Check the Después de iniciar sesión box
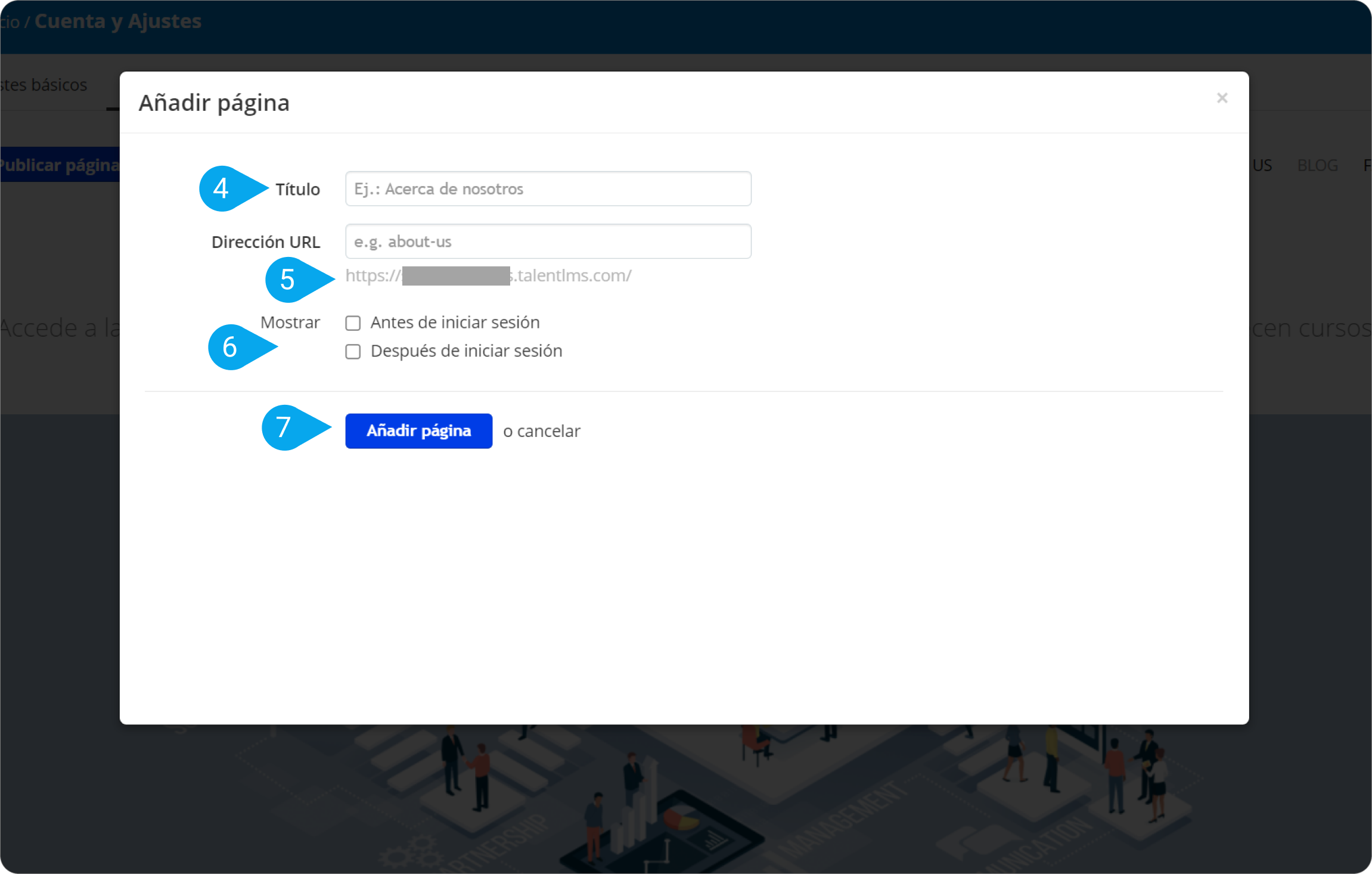The image size is (1372, 874). 353,352
